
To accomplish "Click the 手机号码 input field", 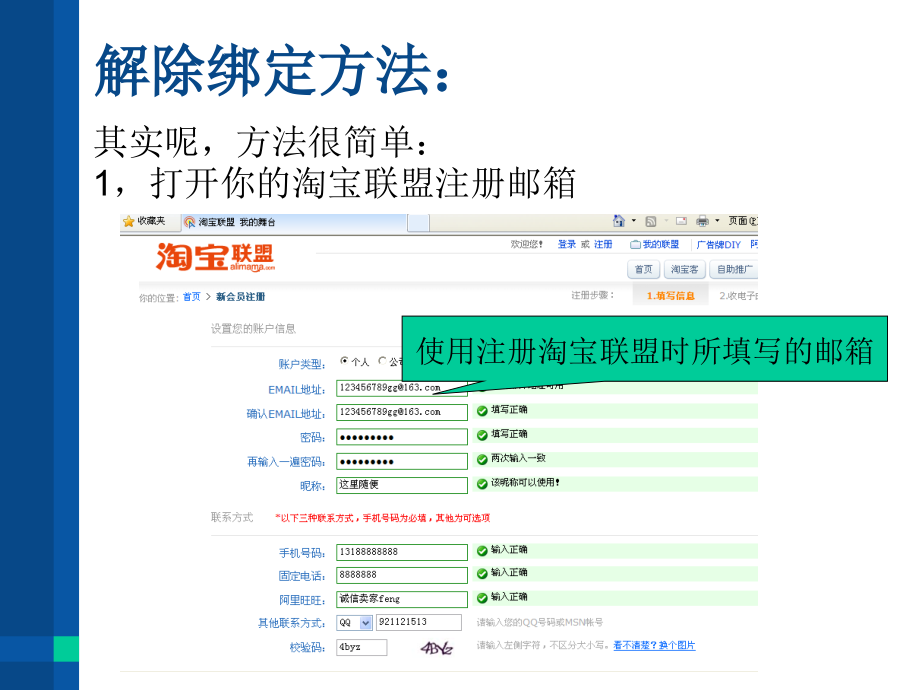I will pyautogui.click(x=402, y=552).
